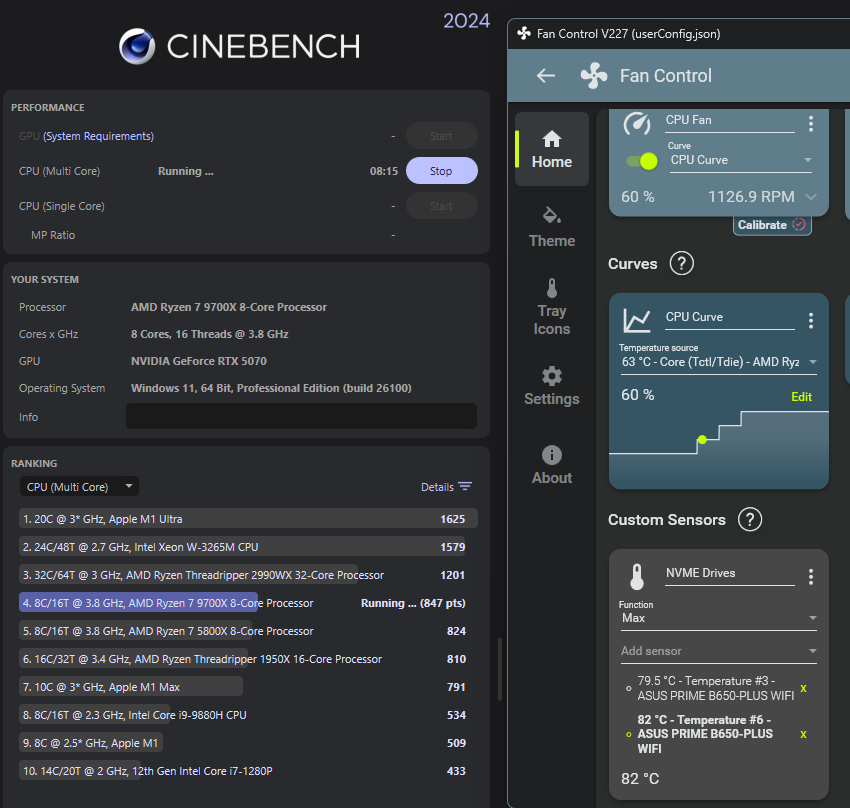The image size is (850, 808).
Task: Open the CPU Fan Curve dropdown
Action: [x=740, y=160]
